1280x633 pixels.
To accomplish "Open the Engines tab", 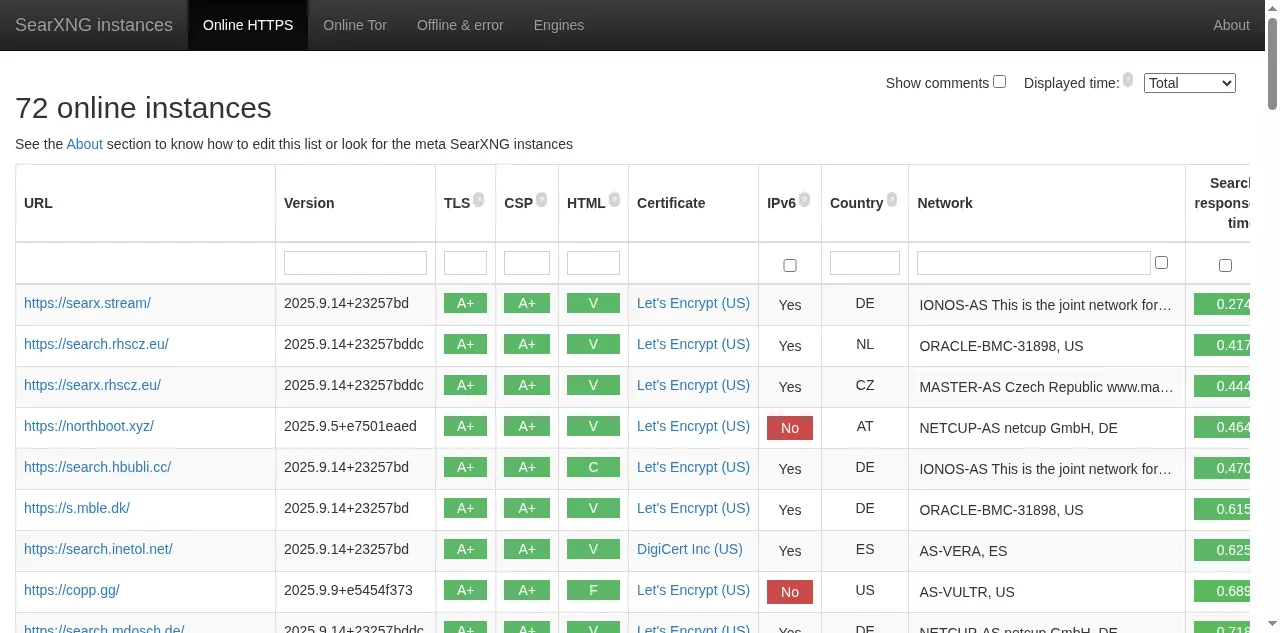I will (x=559, y=25).
